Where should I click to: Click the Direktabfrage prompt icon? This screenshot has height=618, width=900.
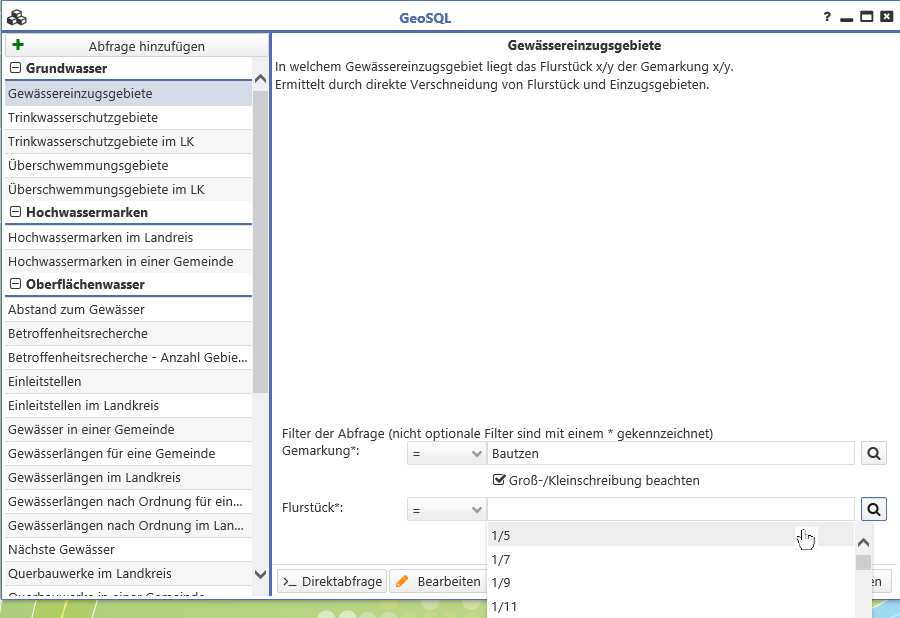[x=290, y=582]
